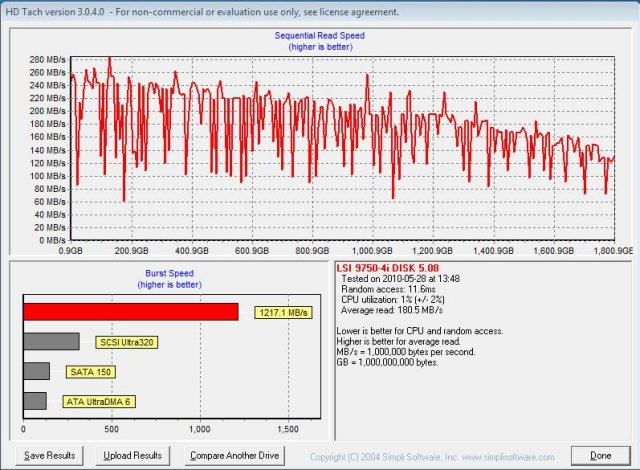Click the Random access: 11.6ms line
This screenshot has height=470, width=640.
[388, 289]
